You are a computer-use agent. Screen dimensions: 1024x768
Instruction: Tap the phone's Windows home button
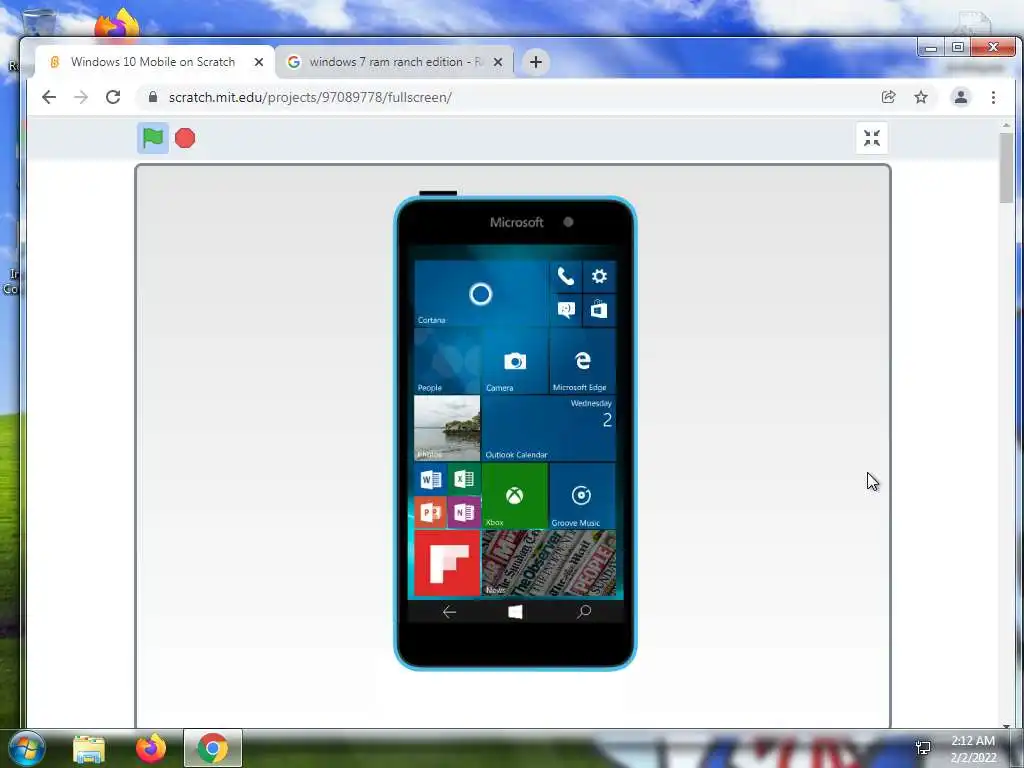point(515,612)
